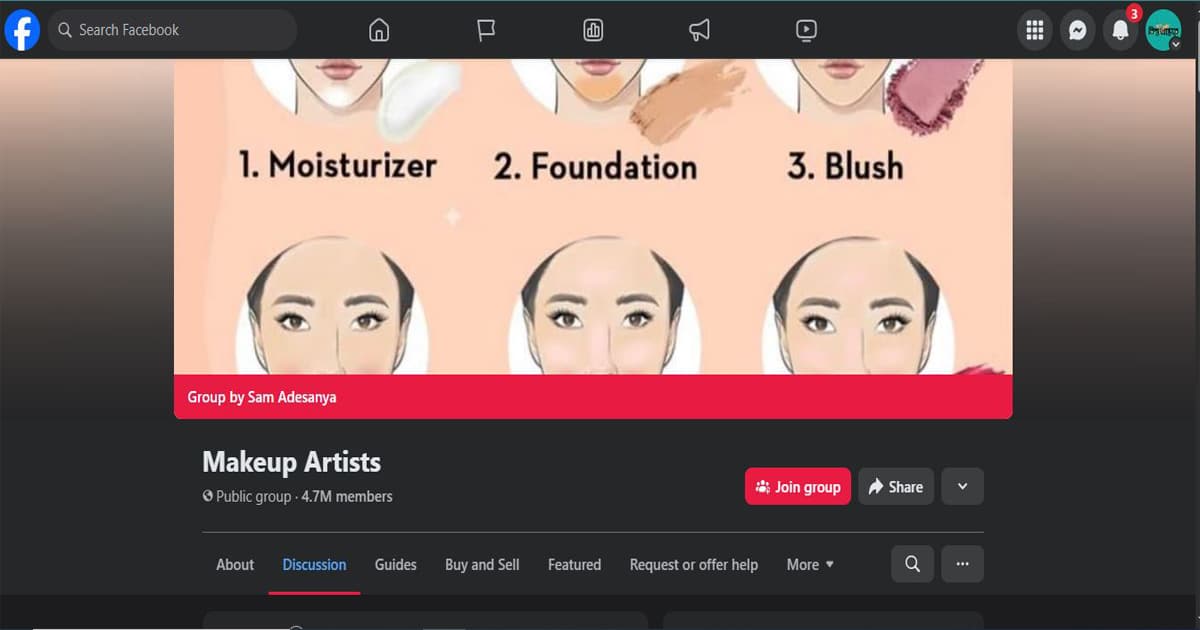Screen dimensions: 1200x630
Task: Open the Buy and Sell tab
Action: 482,564
